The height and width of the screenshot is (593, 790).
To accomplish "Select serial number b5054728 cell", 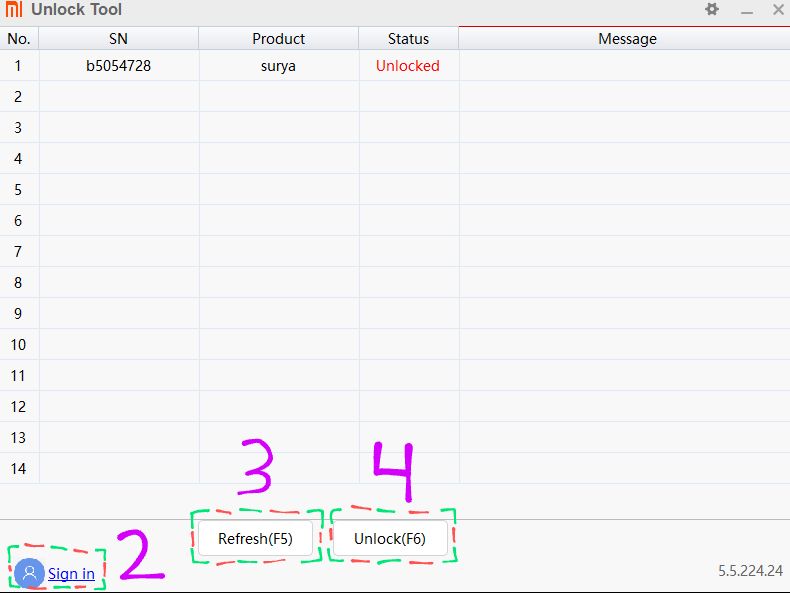I will [x=119, y=66].
